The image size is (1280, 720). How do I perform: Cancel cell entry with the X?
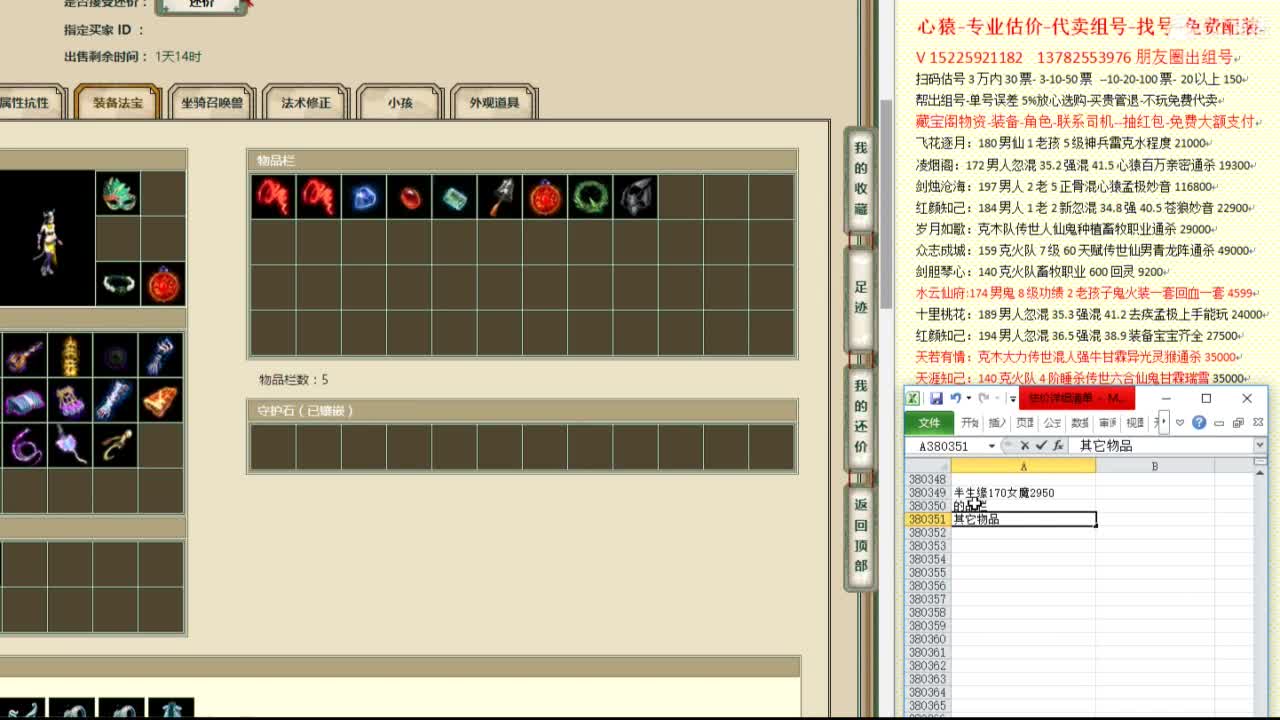click(1024, 446)
